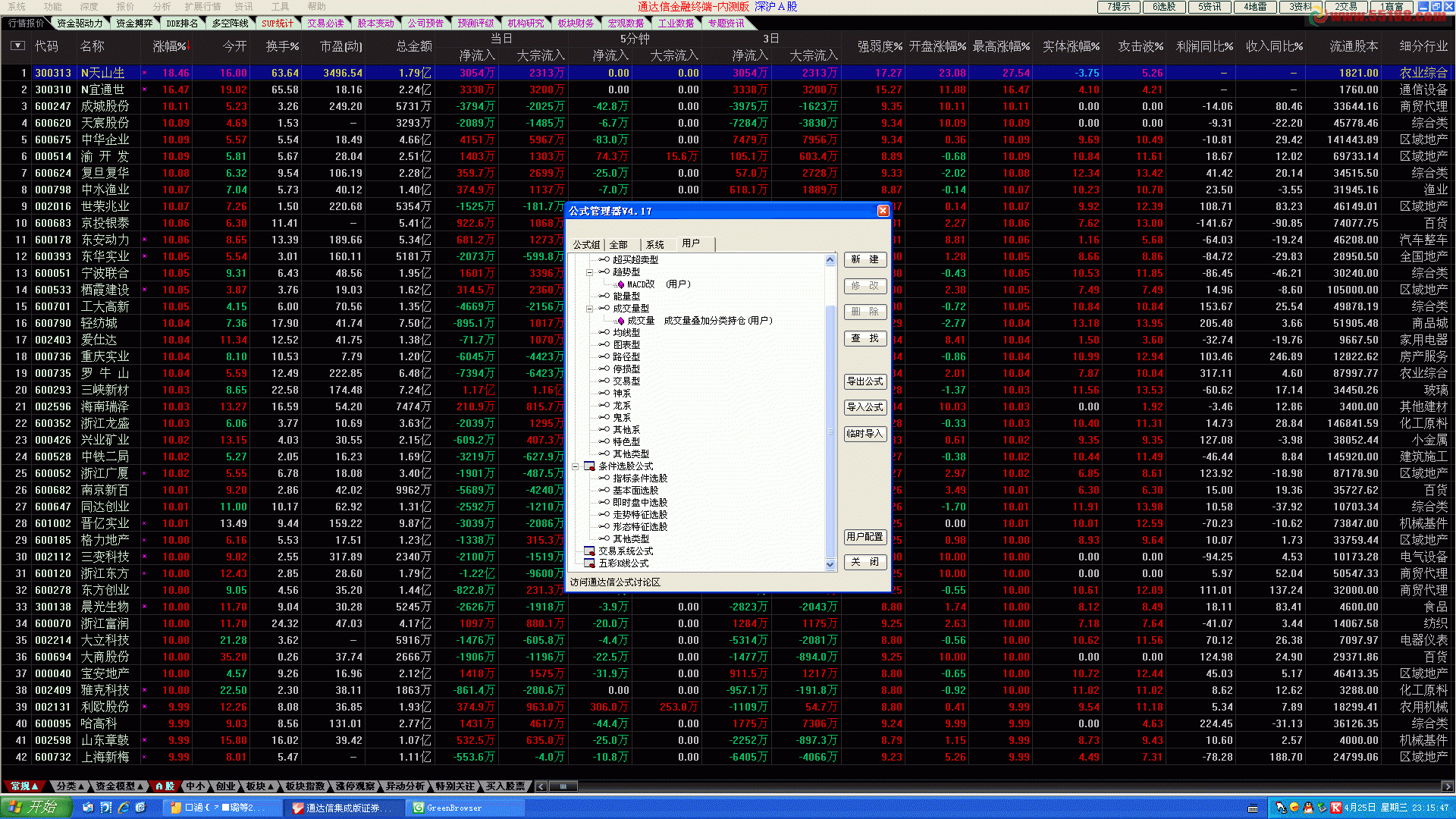Click the formula tree scrollbar thumb
The width and height of the screenshot is (1456, 819).
tap(830, 431)
